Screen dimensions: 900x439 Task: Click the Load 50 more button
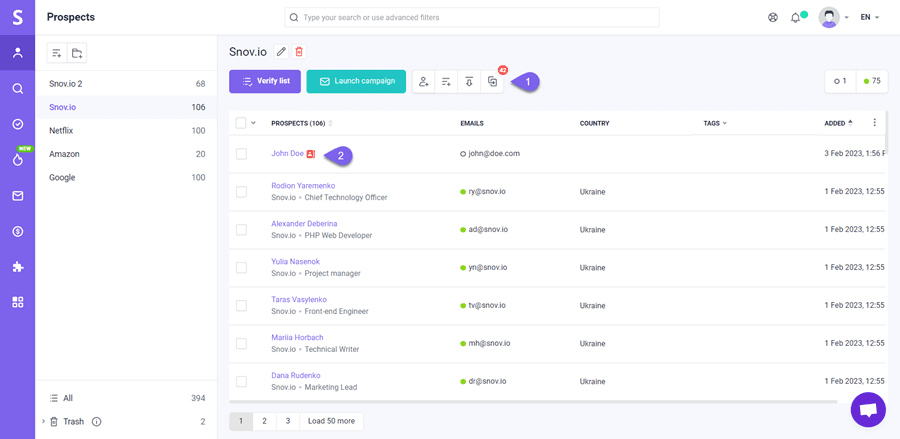[331, 421]
